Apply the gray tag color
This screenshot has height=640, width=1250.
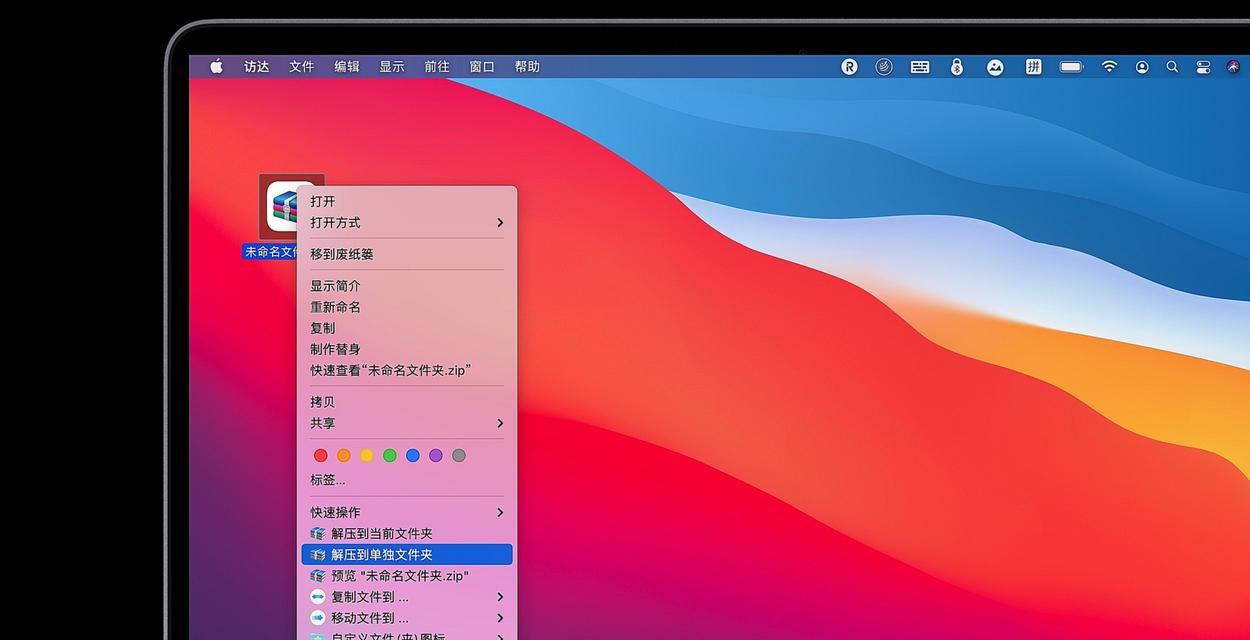[459, 455]
